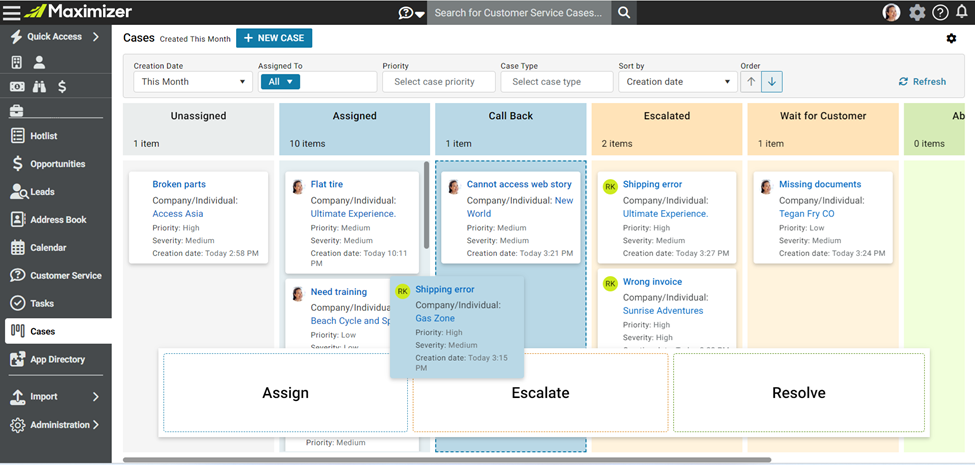Open the user profile avatar

891,12
